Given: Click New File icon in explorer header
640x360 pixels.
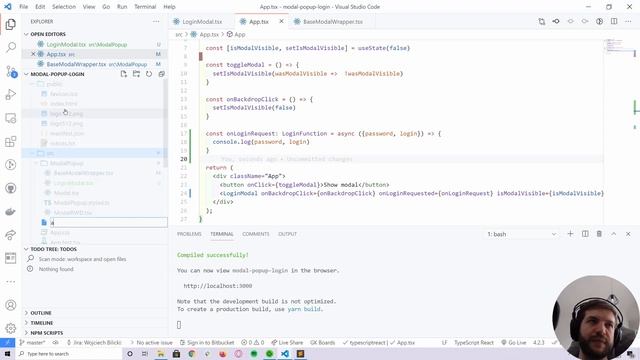Looking at the screenshot, I should (124, 74).
